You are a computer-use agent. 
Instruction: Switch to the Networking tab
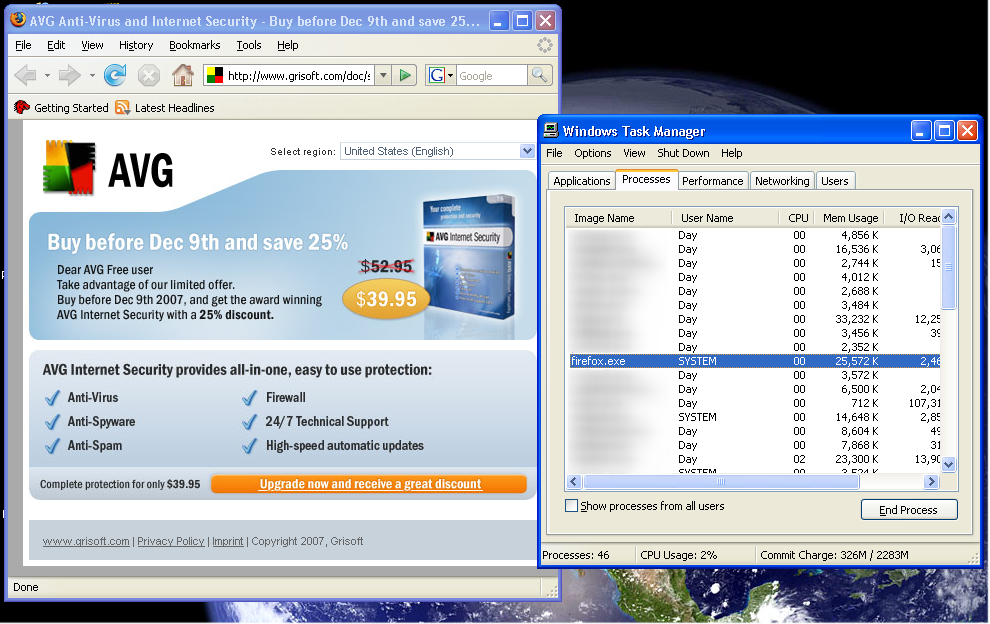tap(782, 181)
